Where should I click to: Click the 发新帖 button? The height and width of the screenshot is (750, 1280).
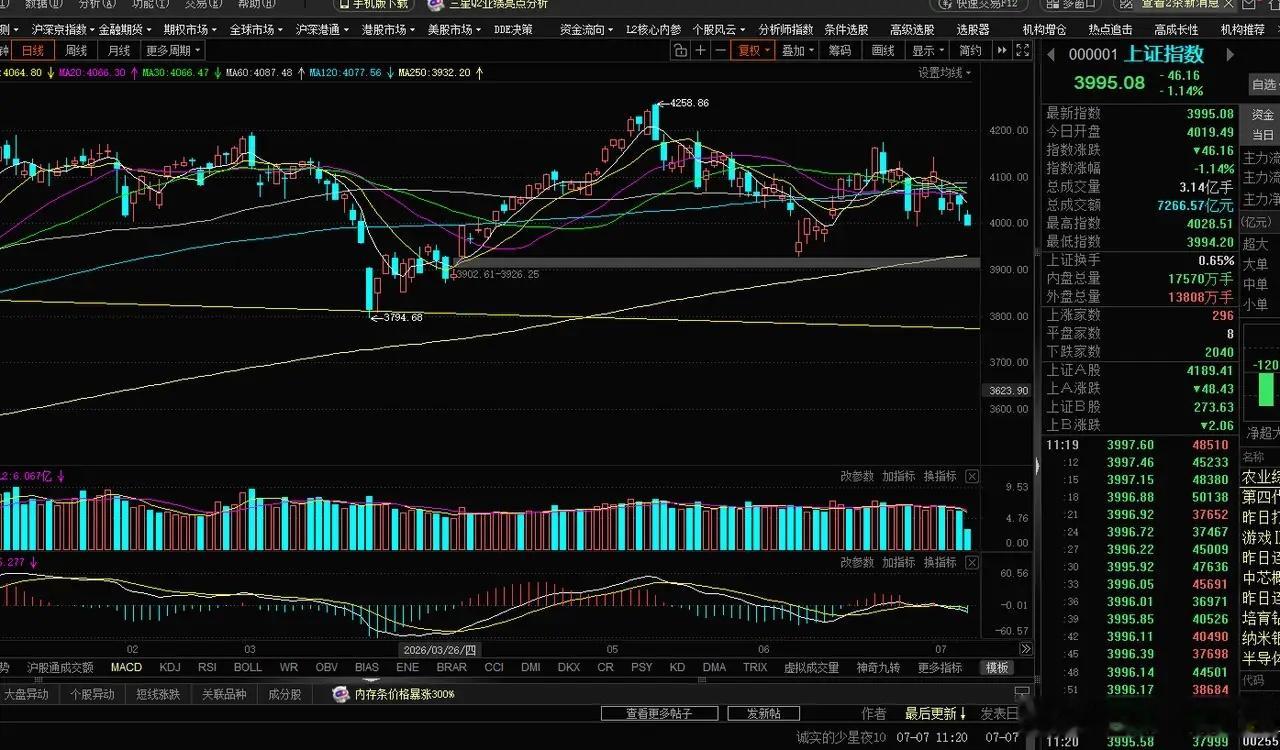pyautogui.click(x=764, y=714)
